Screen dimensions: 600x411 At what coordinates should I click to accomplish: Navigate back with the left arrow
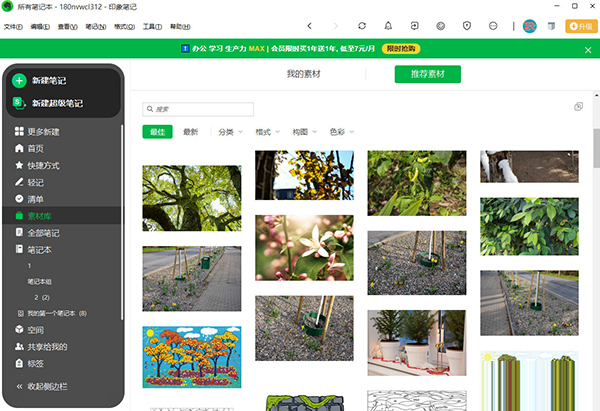309,25
